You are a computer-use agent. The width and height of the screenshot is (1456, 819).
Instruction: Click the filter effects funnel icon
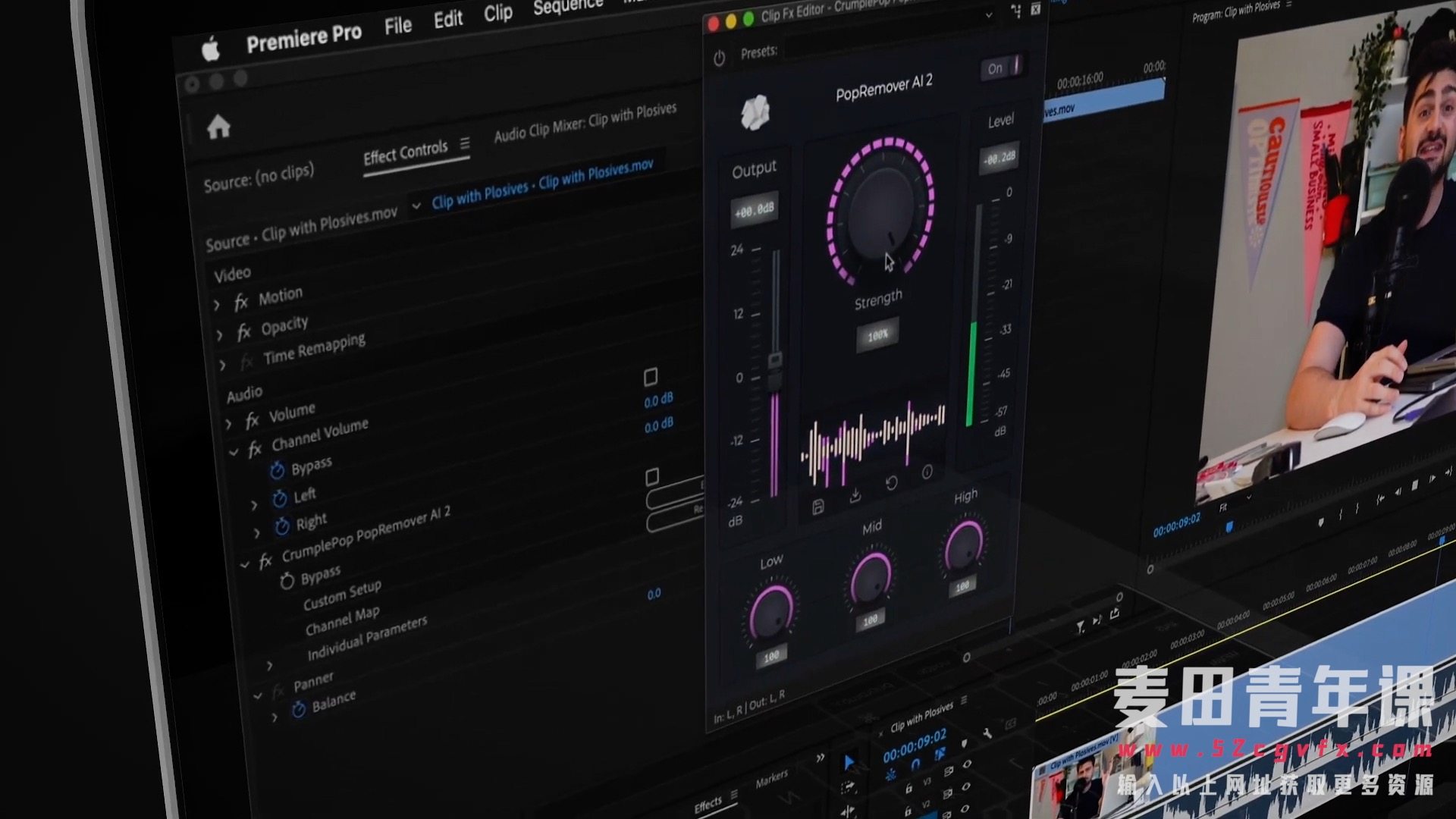1079,627
